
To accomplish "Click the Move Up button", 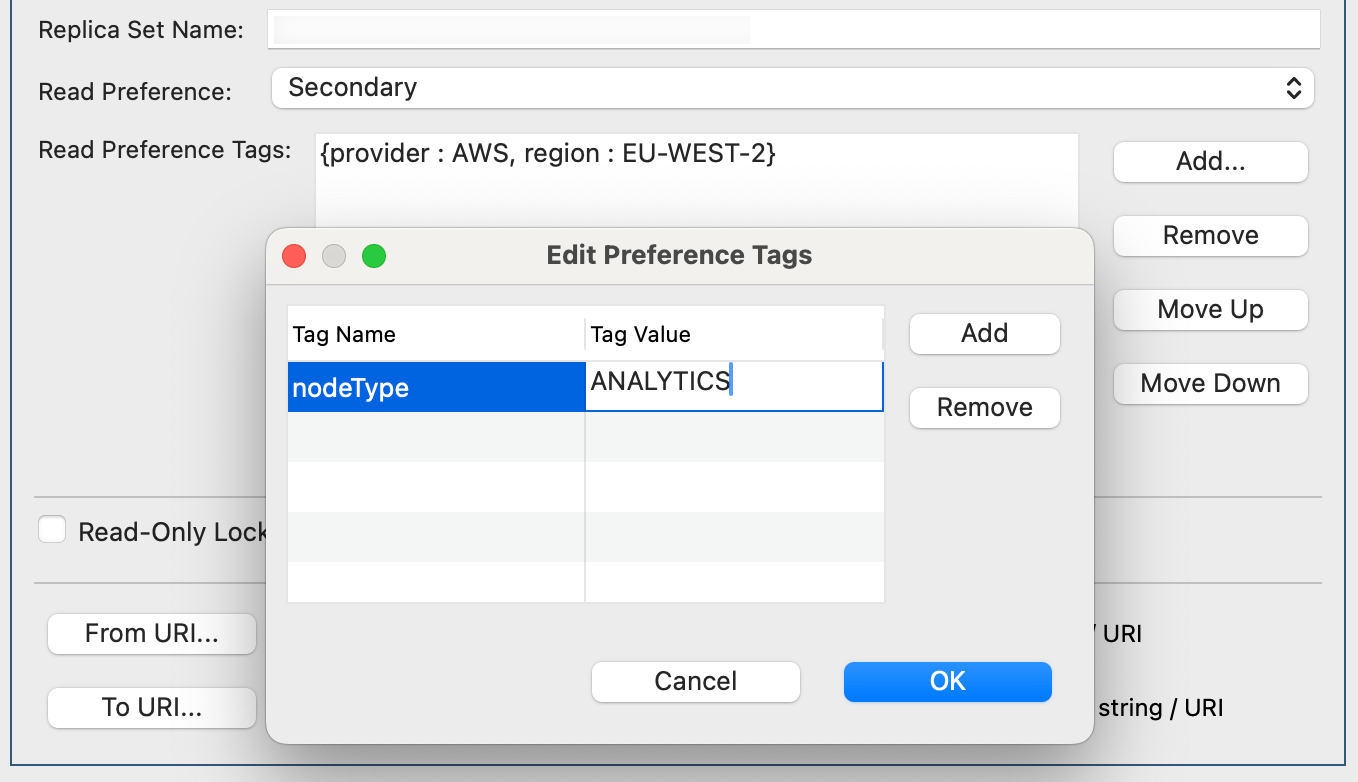I will (x=1210, y=309).
